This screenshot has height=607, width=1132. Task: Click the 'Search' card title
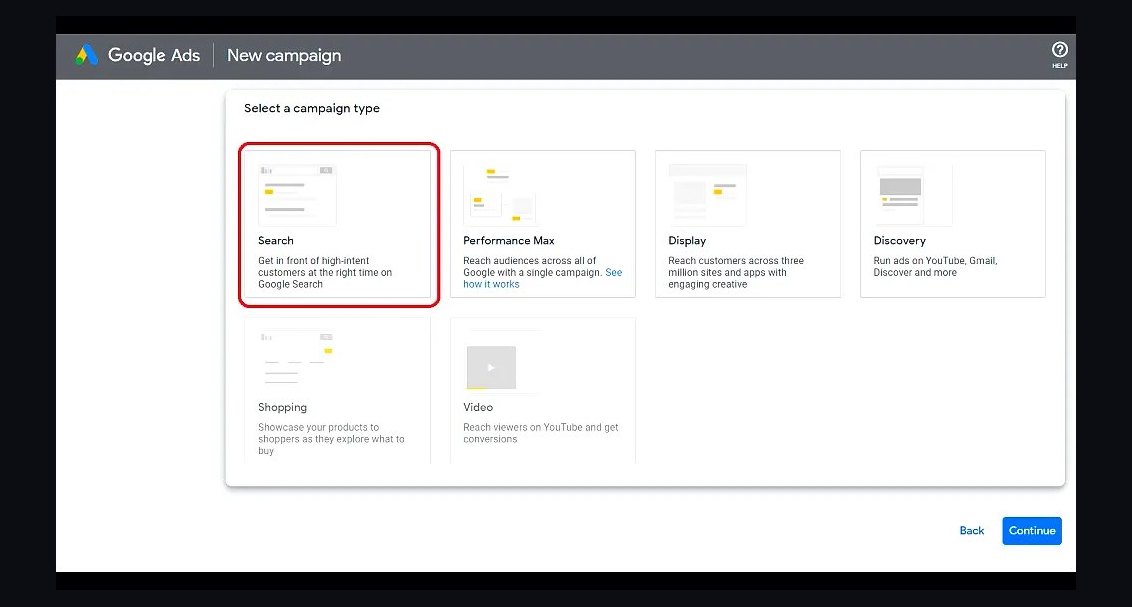(276, 240)
